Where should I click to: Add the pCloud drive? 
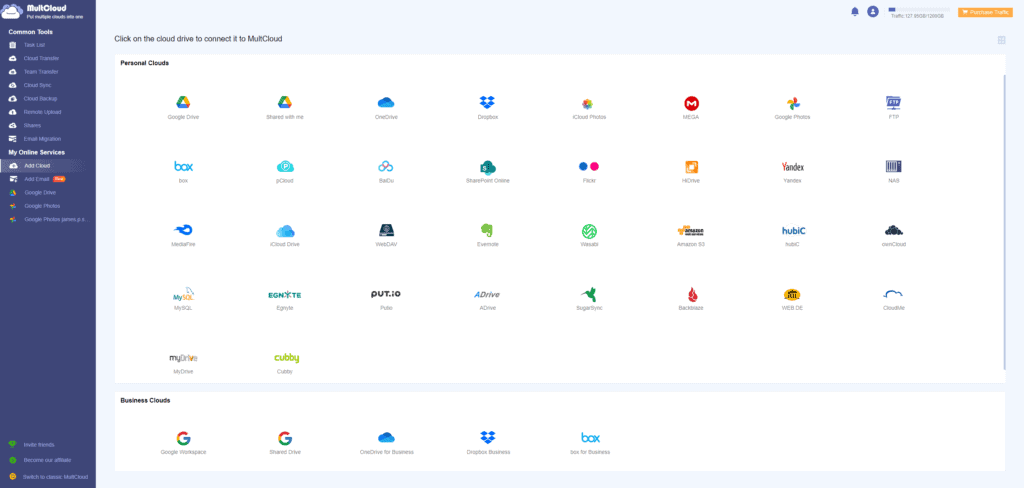point(285,167)
